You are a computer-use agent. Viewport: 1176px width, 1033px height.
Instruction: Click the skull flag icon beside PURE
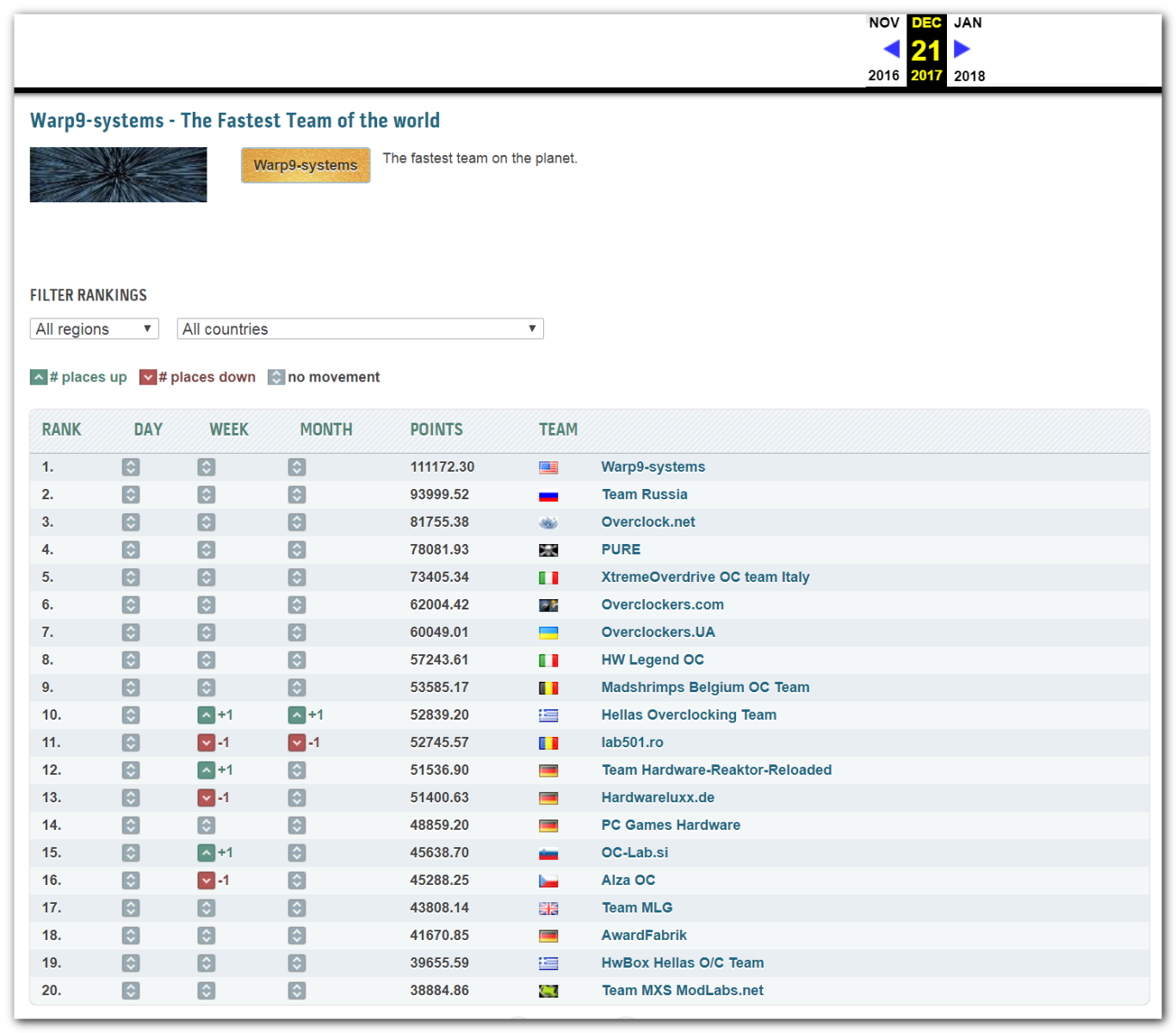pyautogui.click(x=548, y=550)
